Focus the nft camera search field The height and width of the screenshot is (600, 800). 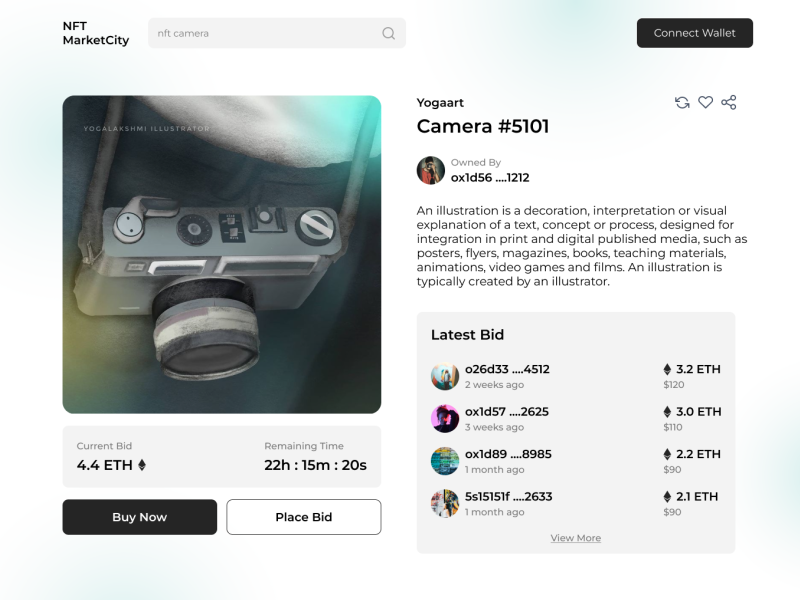tap(265, 33)
